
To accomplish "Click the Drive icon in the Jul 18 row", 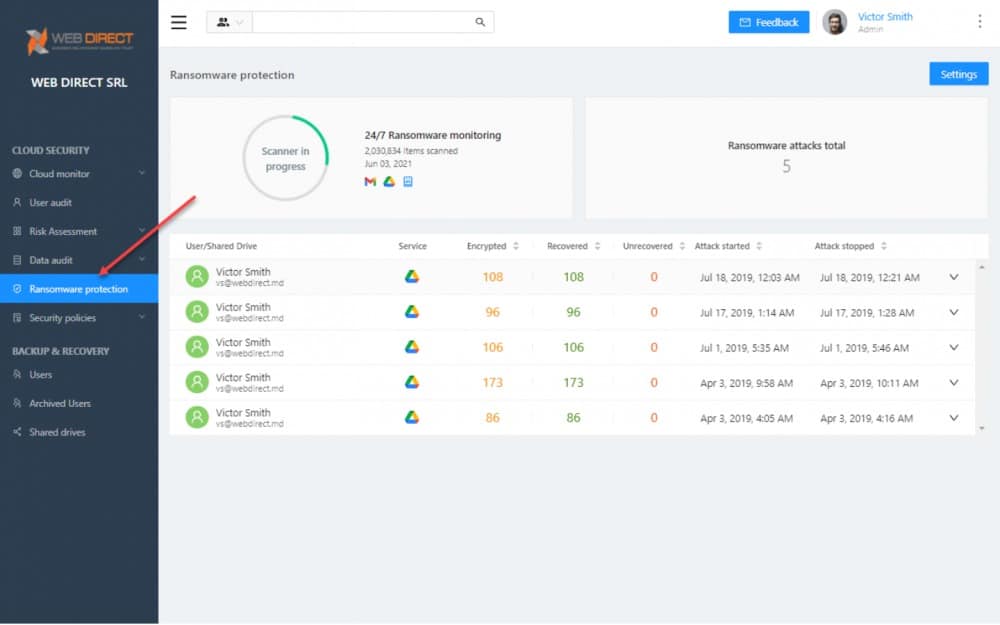I will point(412,277).
